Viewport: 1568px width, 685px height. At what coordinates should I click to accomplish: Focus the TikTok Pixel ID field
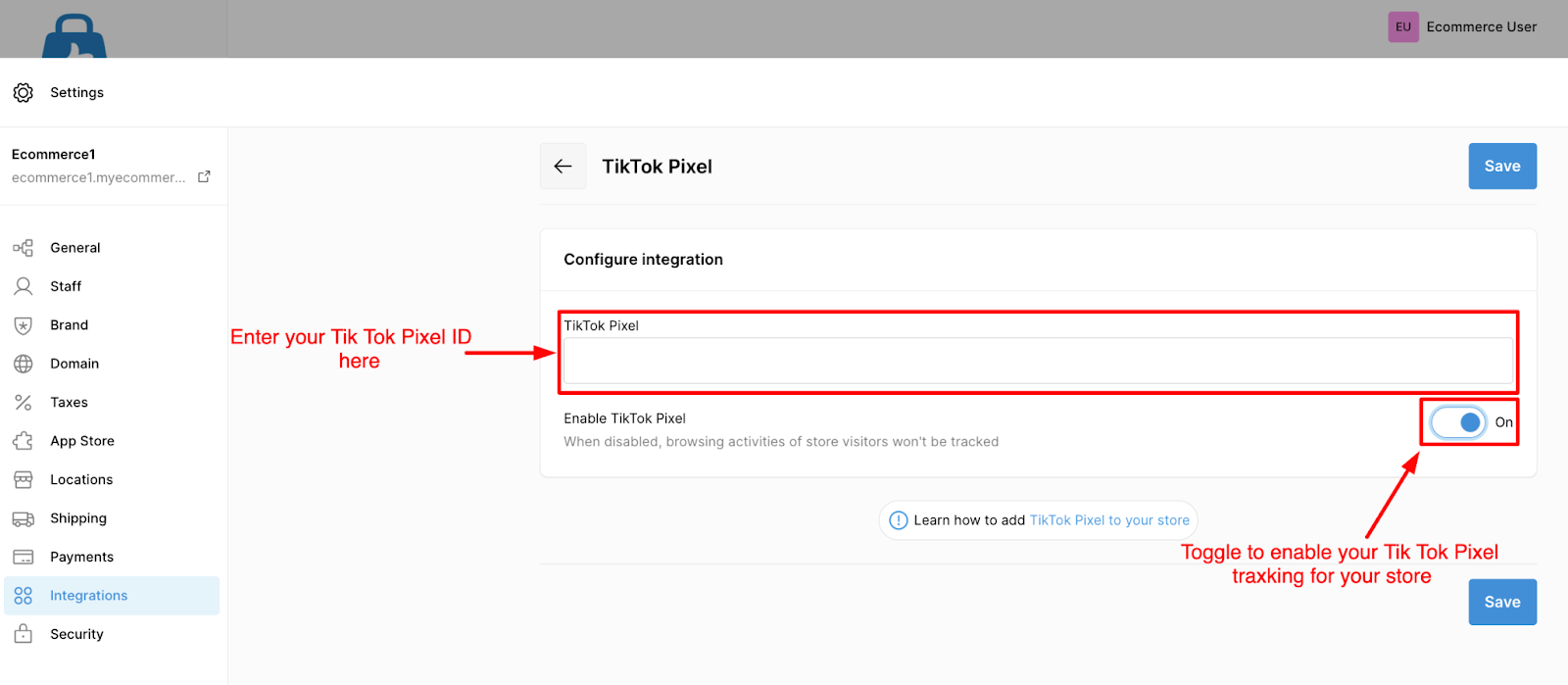1039,361
